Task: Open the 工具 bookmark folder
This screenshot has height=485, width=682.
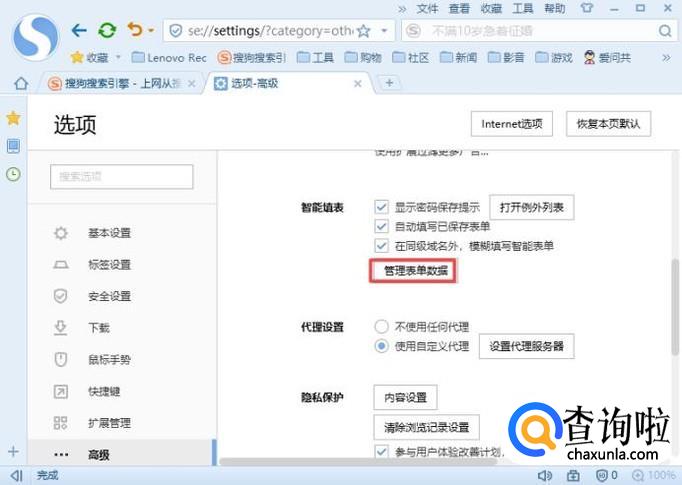Action: pos(315,57)
